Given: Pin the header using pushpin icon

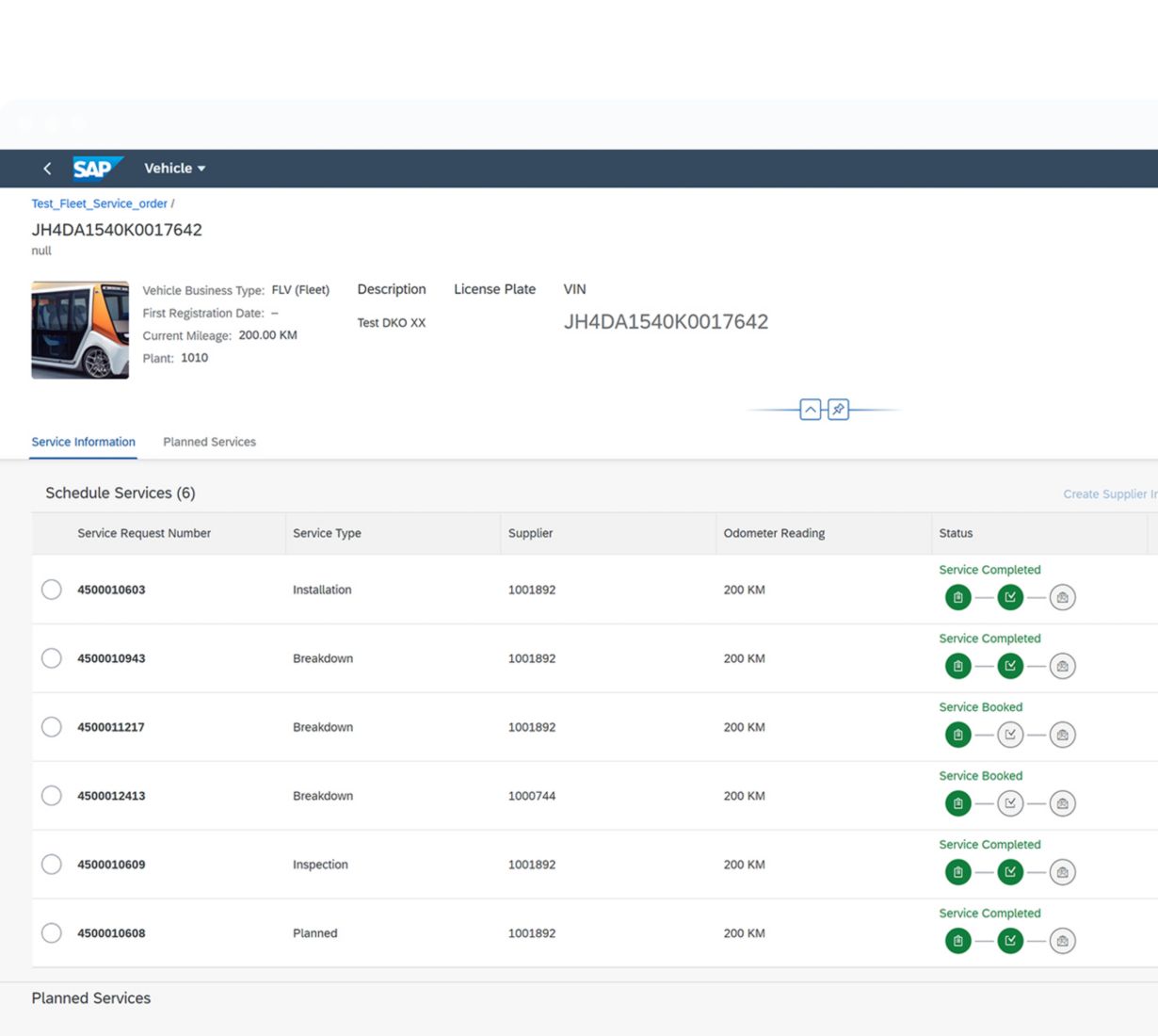Looking at the screenshot, I should click(838, 410).
